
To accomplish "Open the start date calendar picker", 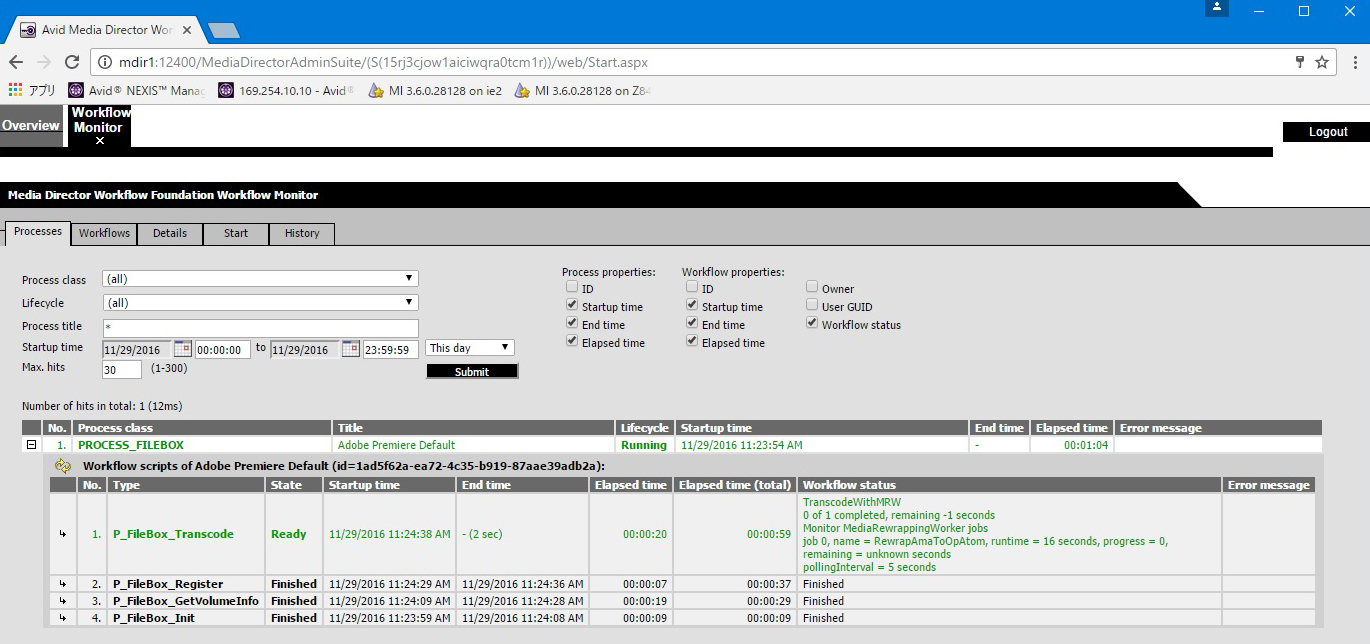I will (x=182, y=349).
